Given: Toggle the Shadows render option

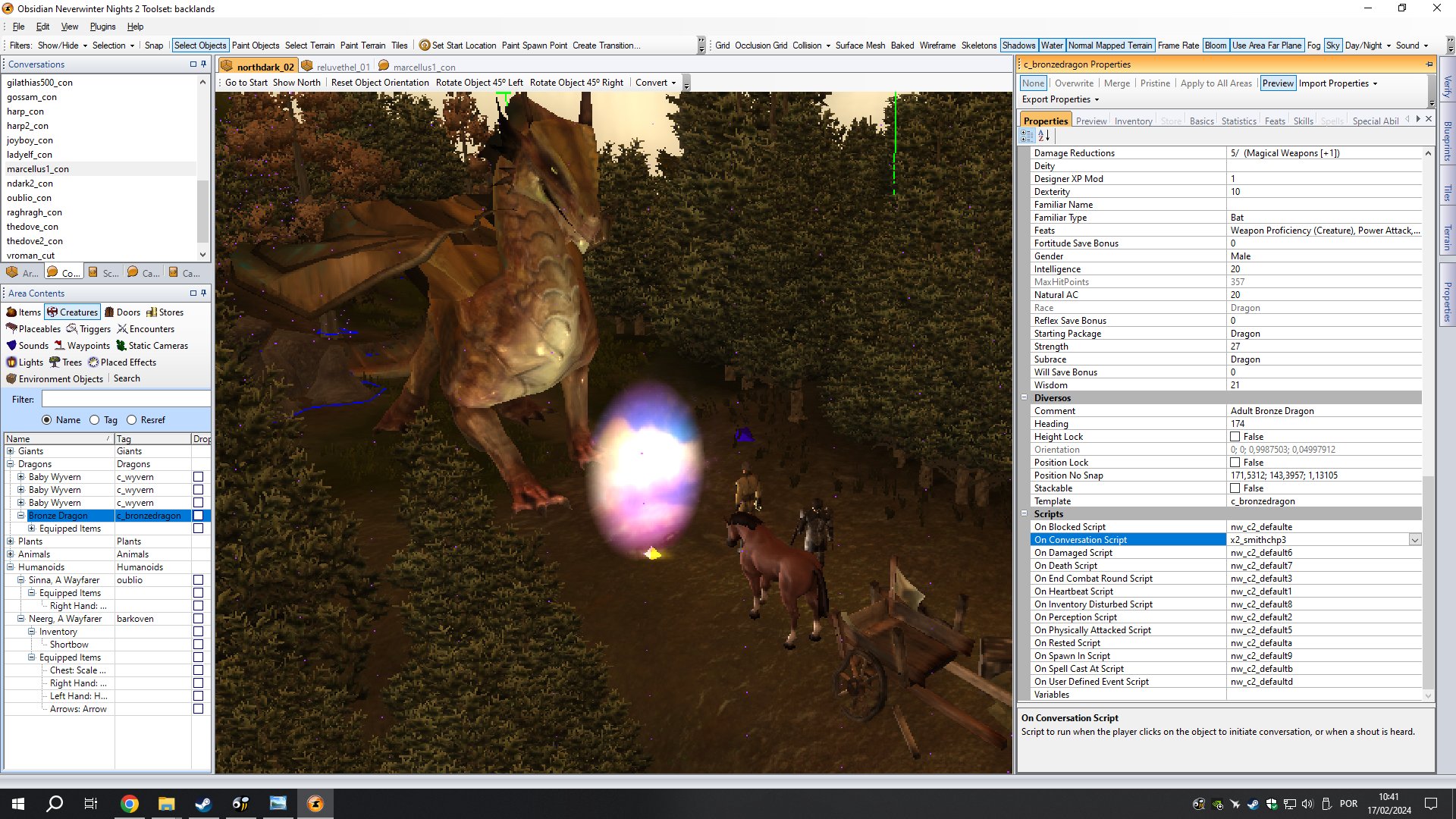Looking at the screenshot, I should coord(1018,45).
